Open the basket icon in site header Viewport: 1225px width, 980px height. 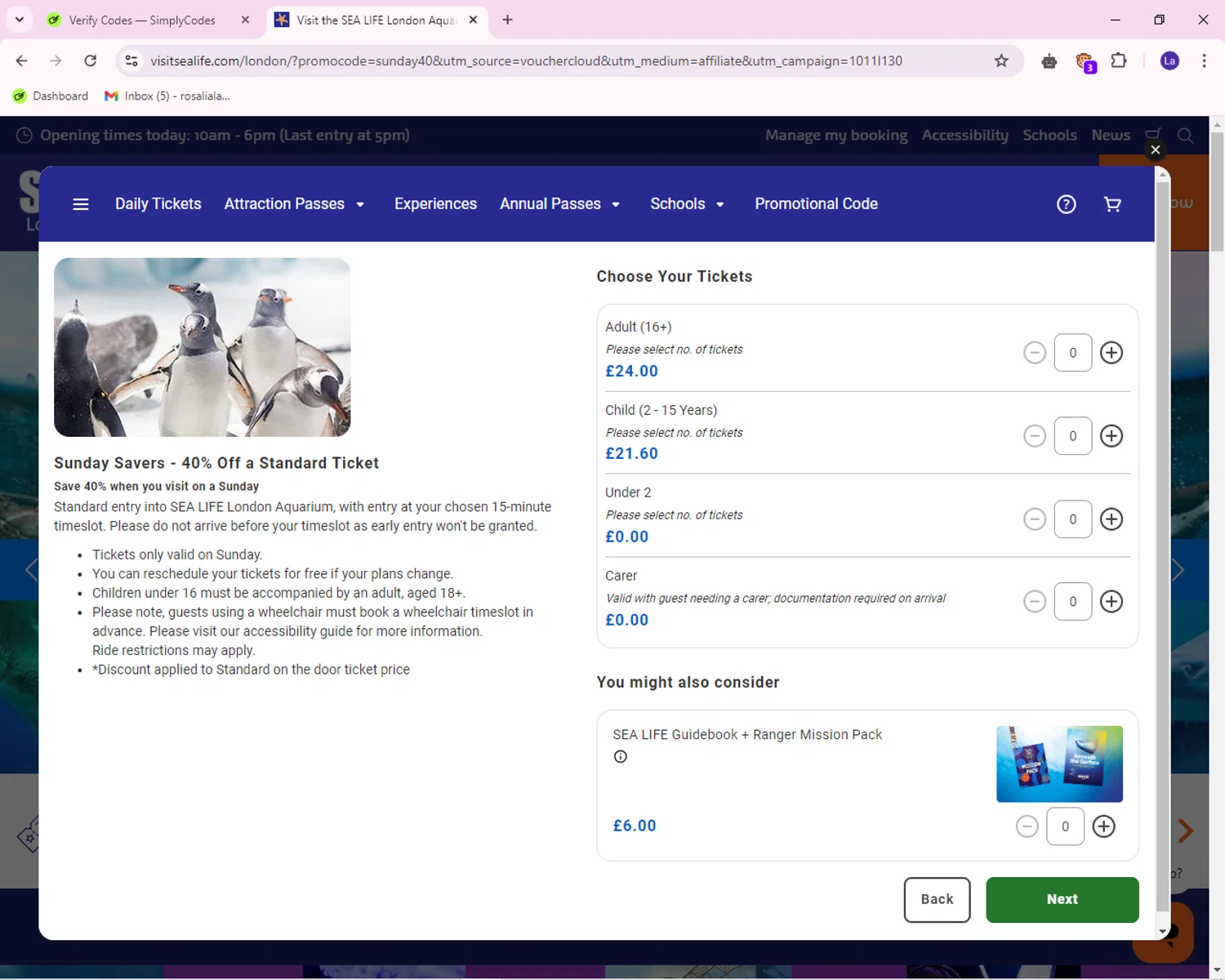(1152, 135)
